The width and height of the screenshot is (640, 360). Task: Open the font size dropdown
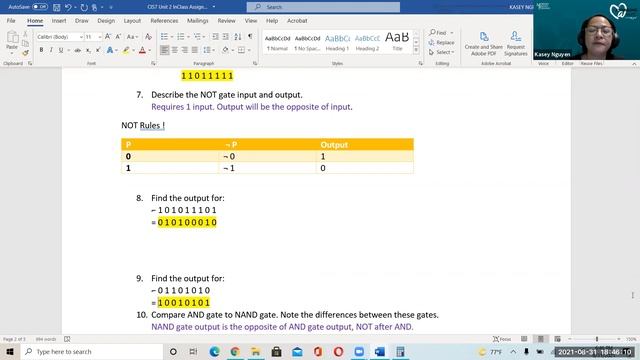coord(100,37)
